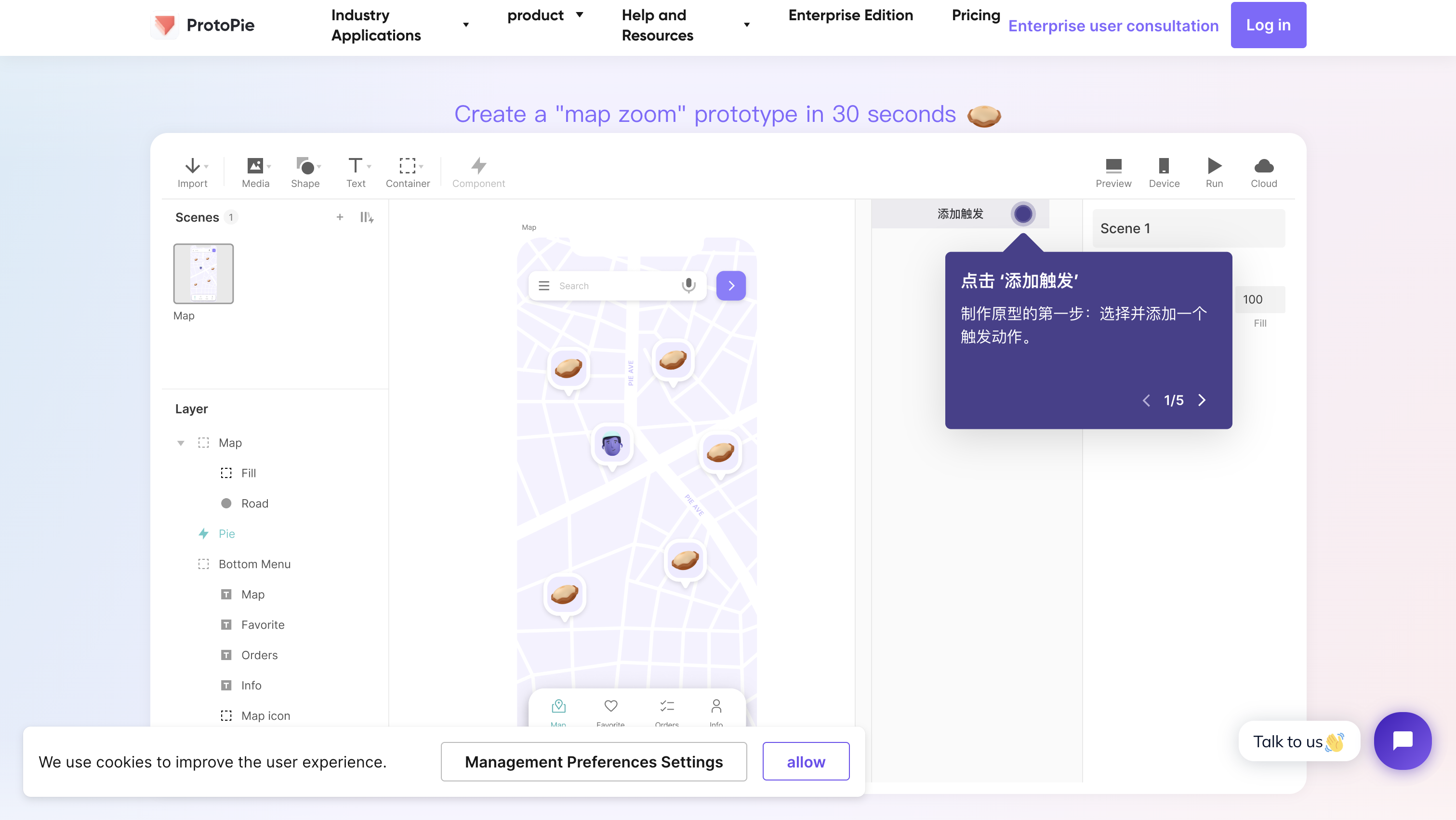The width and height of the screenshot is (1456, 820).
Task: Click the Log in button
Action: [1268, 25]
